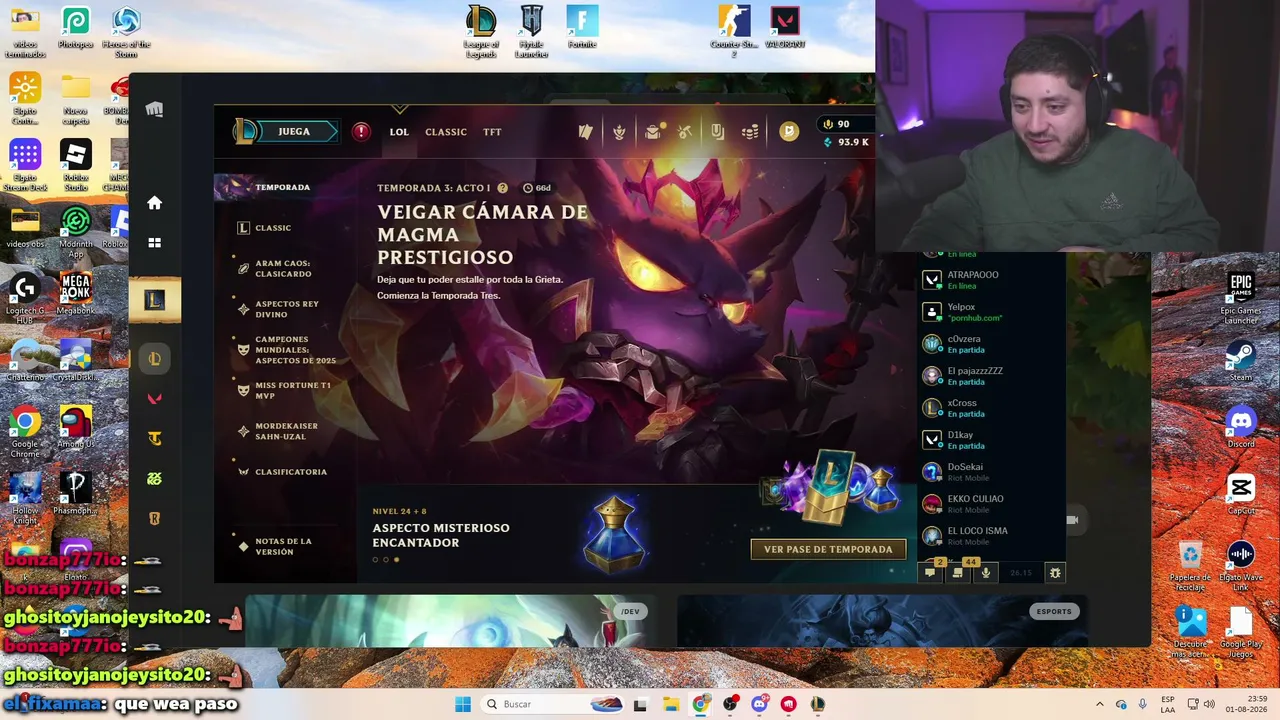Select friend xCross in friends list
Image resolution: width=1280 pixels, height=720 pixels.
click(991, 408)
